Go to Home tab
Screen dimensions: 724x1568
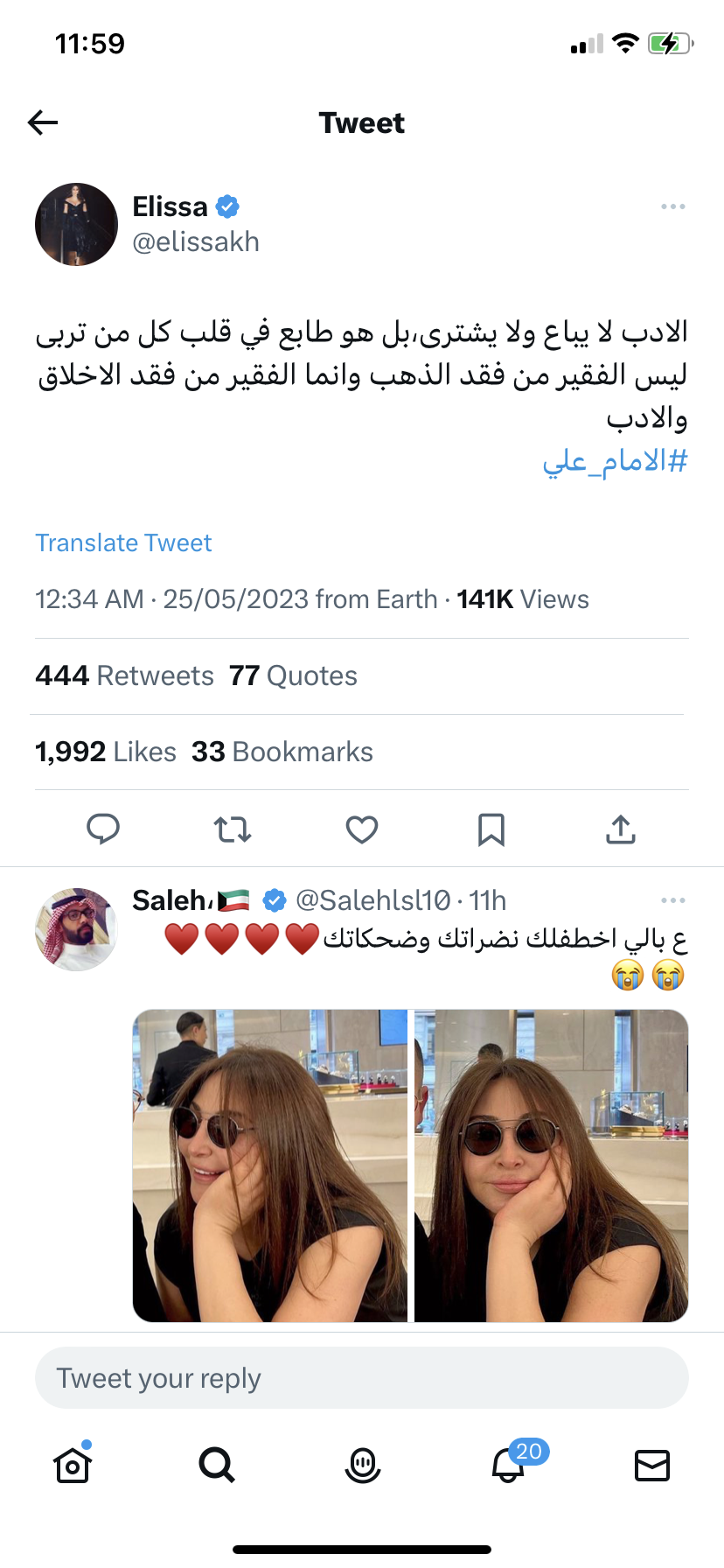[x=73, y=1465]
